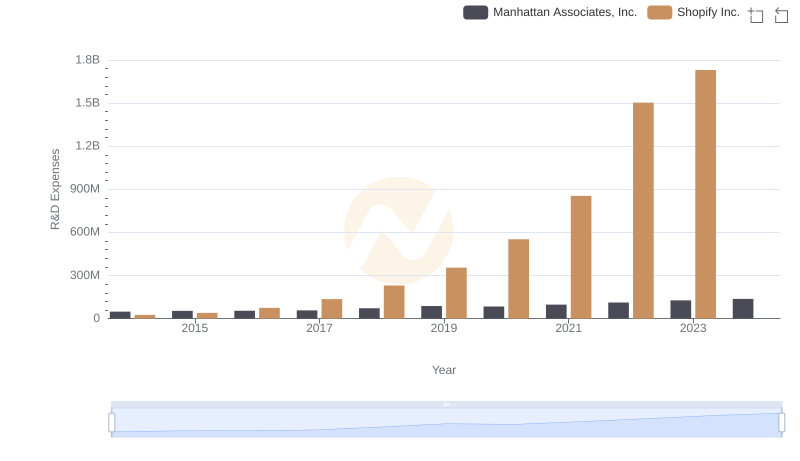Click the 1.8B y-axis label
The height and width of the screenshot is (461, 800).
(x=88, y=60)
